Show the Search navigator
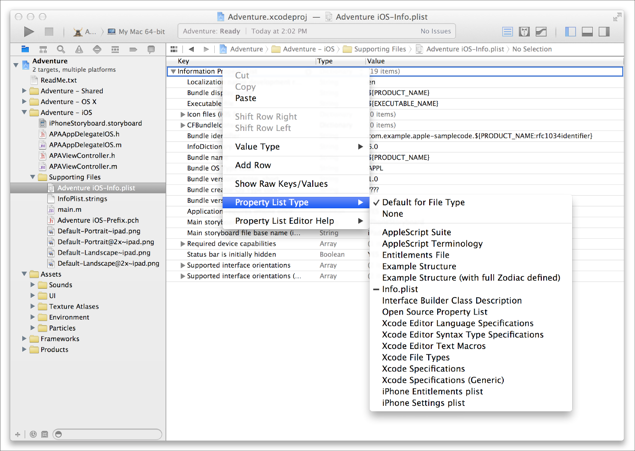The height and width of the screenshot is (451, 635). [61, 49]
